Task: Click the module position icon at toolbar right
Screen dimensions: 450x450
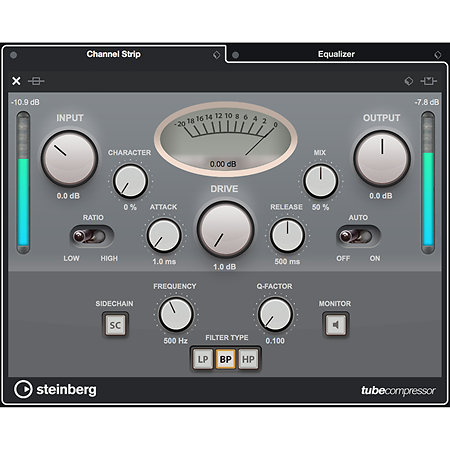Action: coord(428,81)
